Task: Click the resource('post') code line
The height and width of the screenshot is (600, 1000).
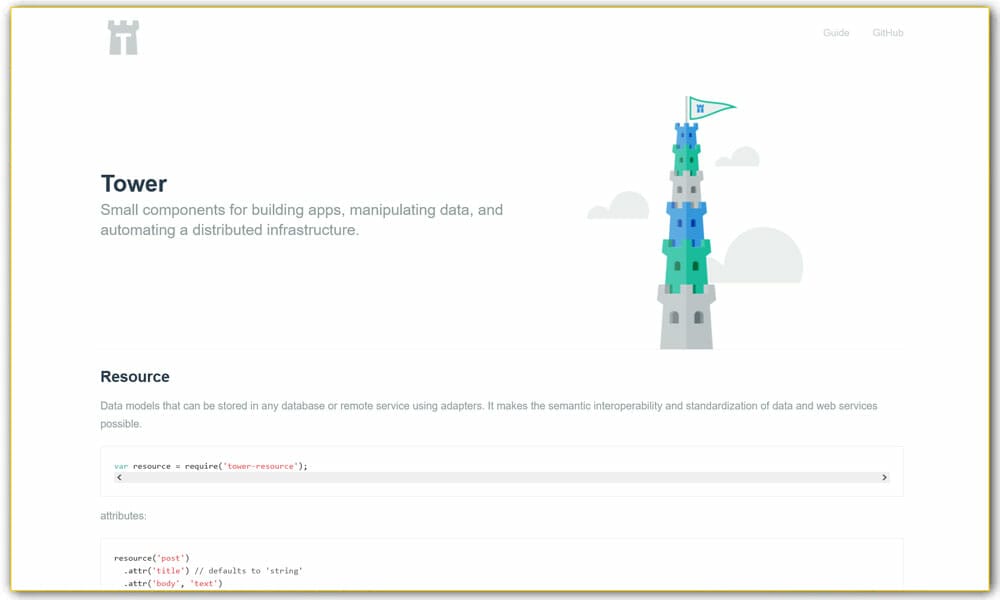Action: pos(151,558)
